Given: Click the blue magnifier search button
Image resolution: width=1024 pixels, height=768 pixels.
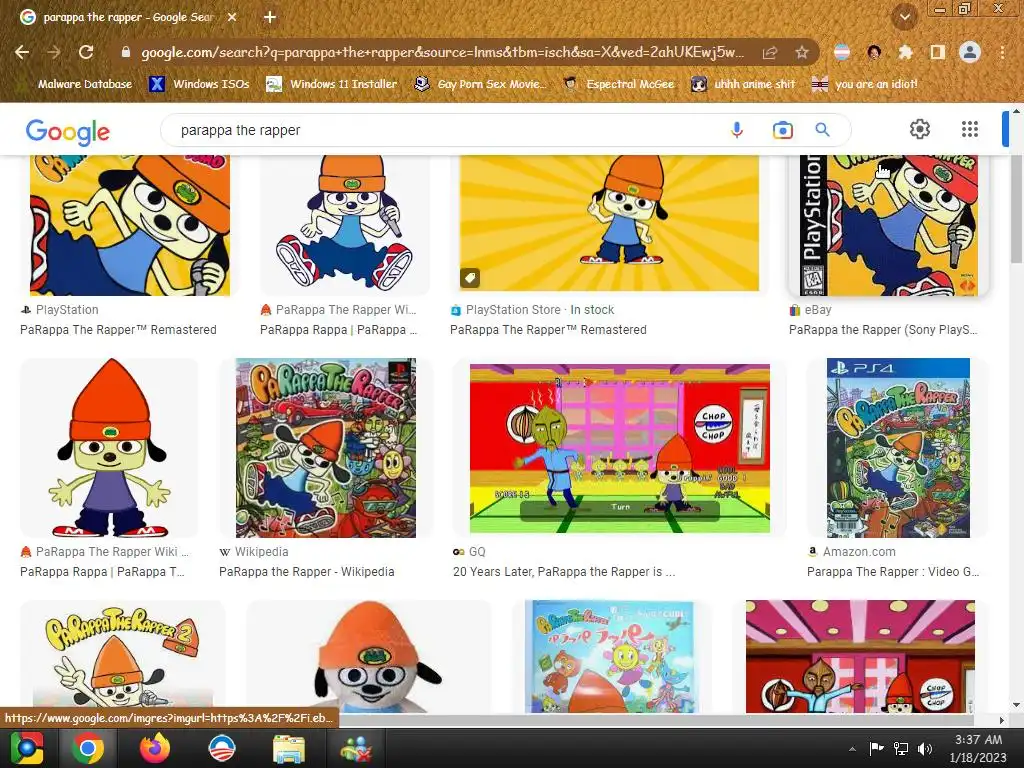Looking at the screenshot, I should point(823,130).
